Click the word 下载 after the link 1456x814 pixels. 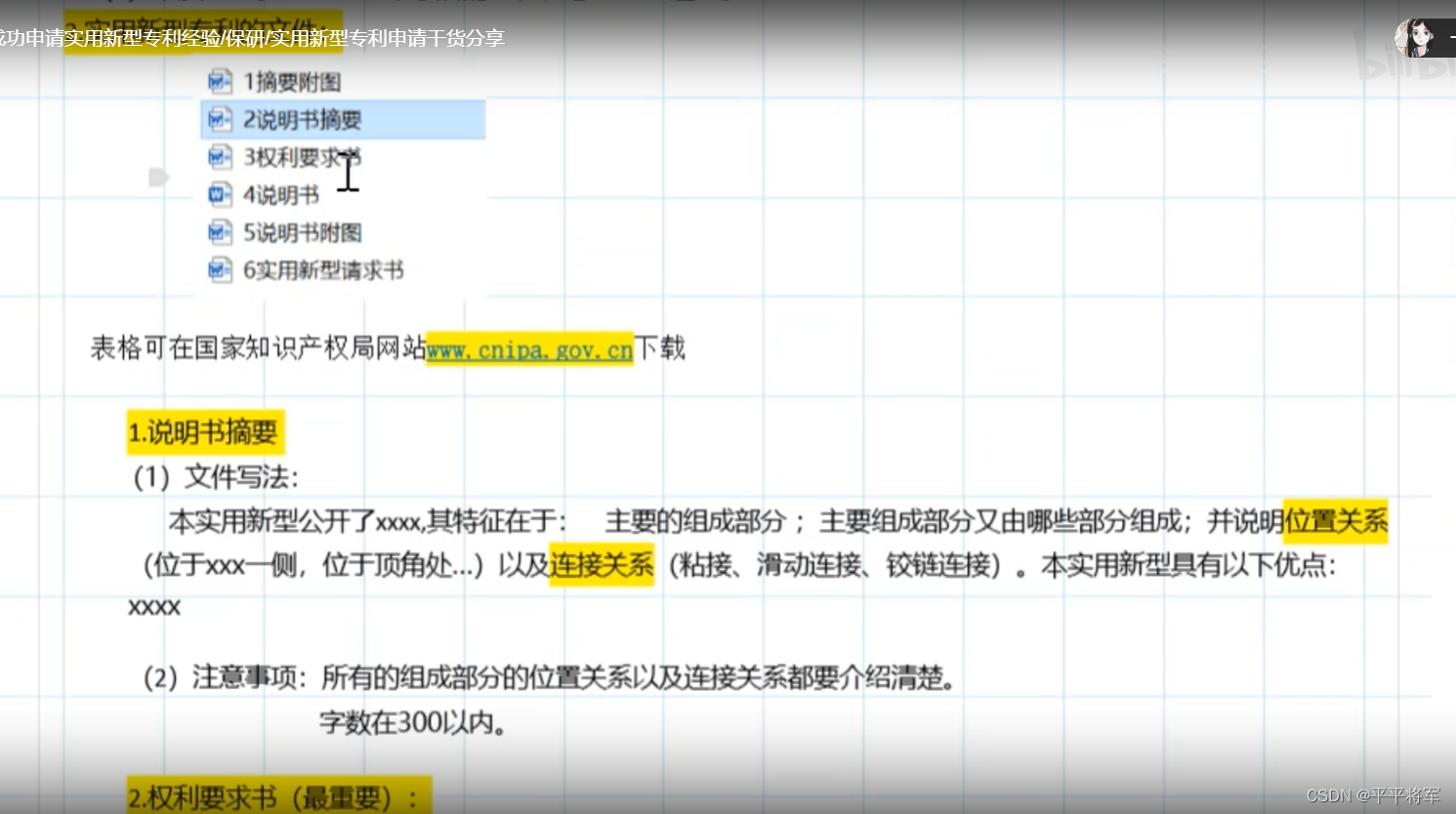click(x=660, y=348)
